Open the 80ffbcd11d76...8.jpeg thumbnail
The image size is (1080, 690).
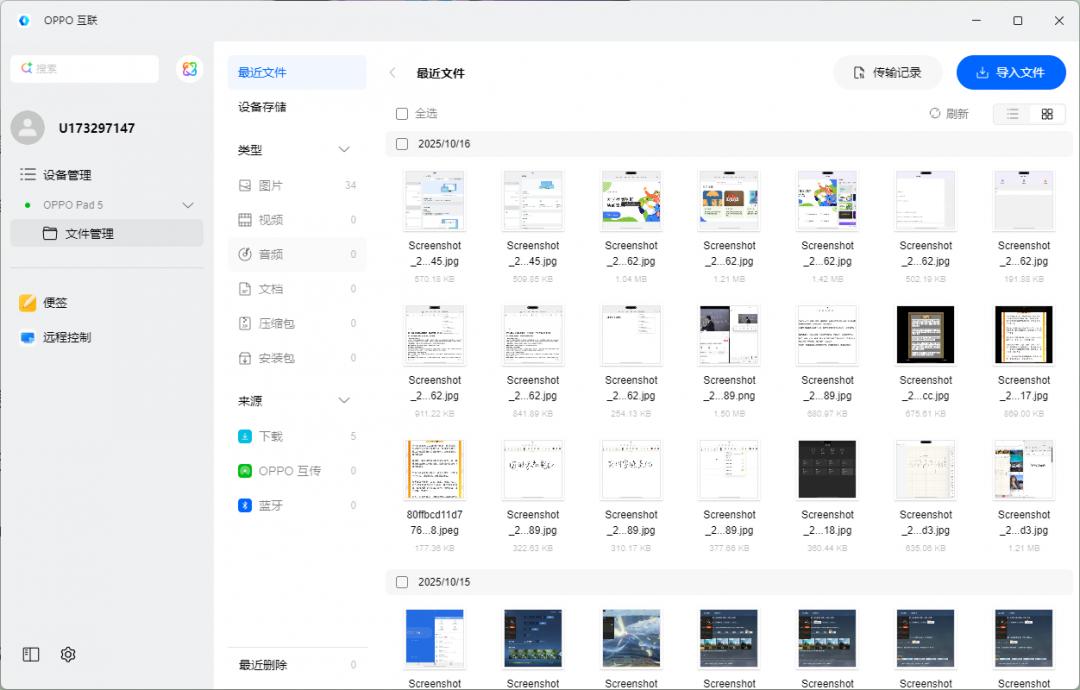pyautogui.click(x=435, y=469)
